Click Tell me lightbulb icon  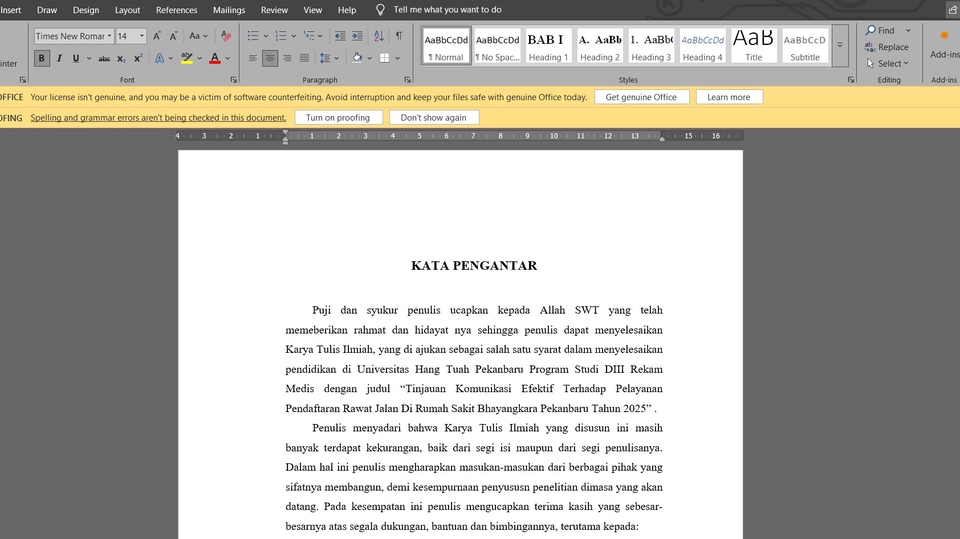click(380, 10)
